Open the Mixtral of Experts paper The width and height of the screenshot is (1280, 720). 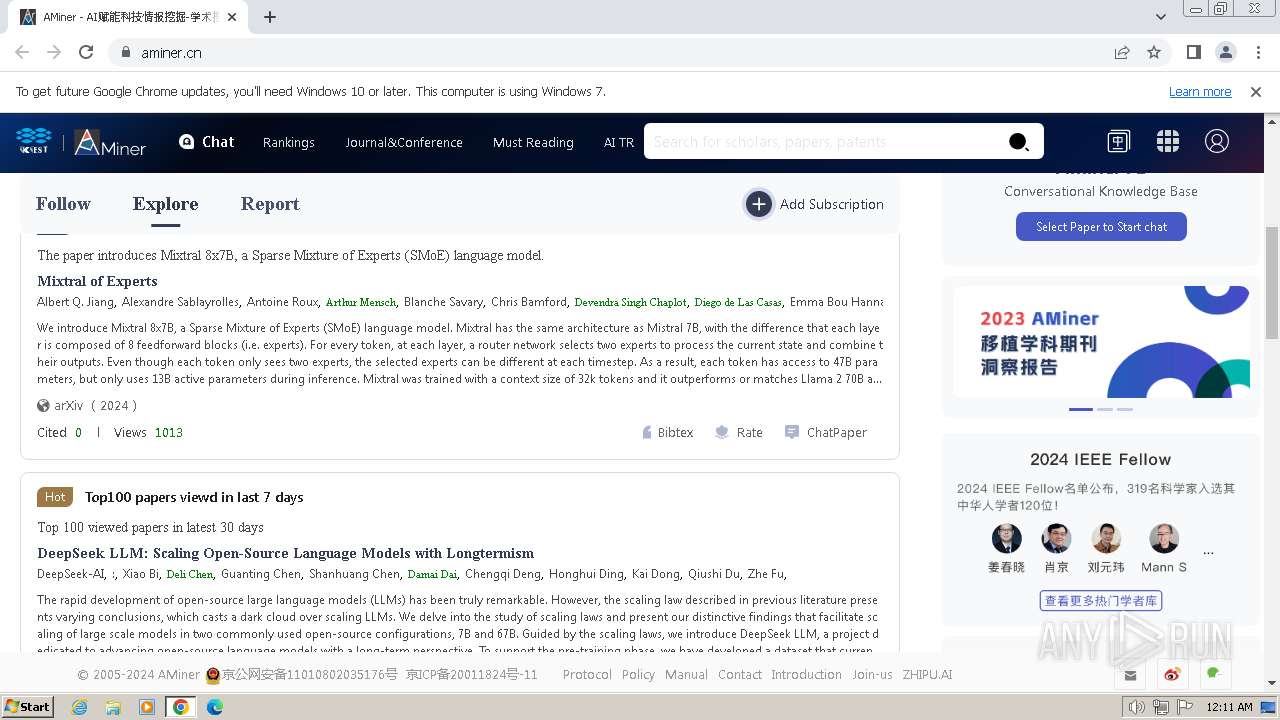(97, 281)
